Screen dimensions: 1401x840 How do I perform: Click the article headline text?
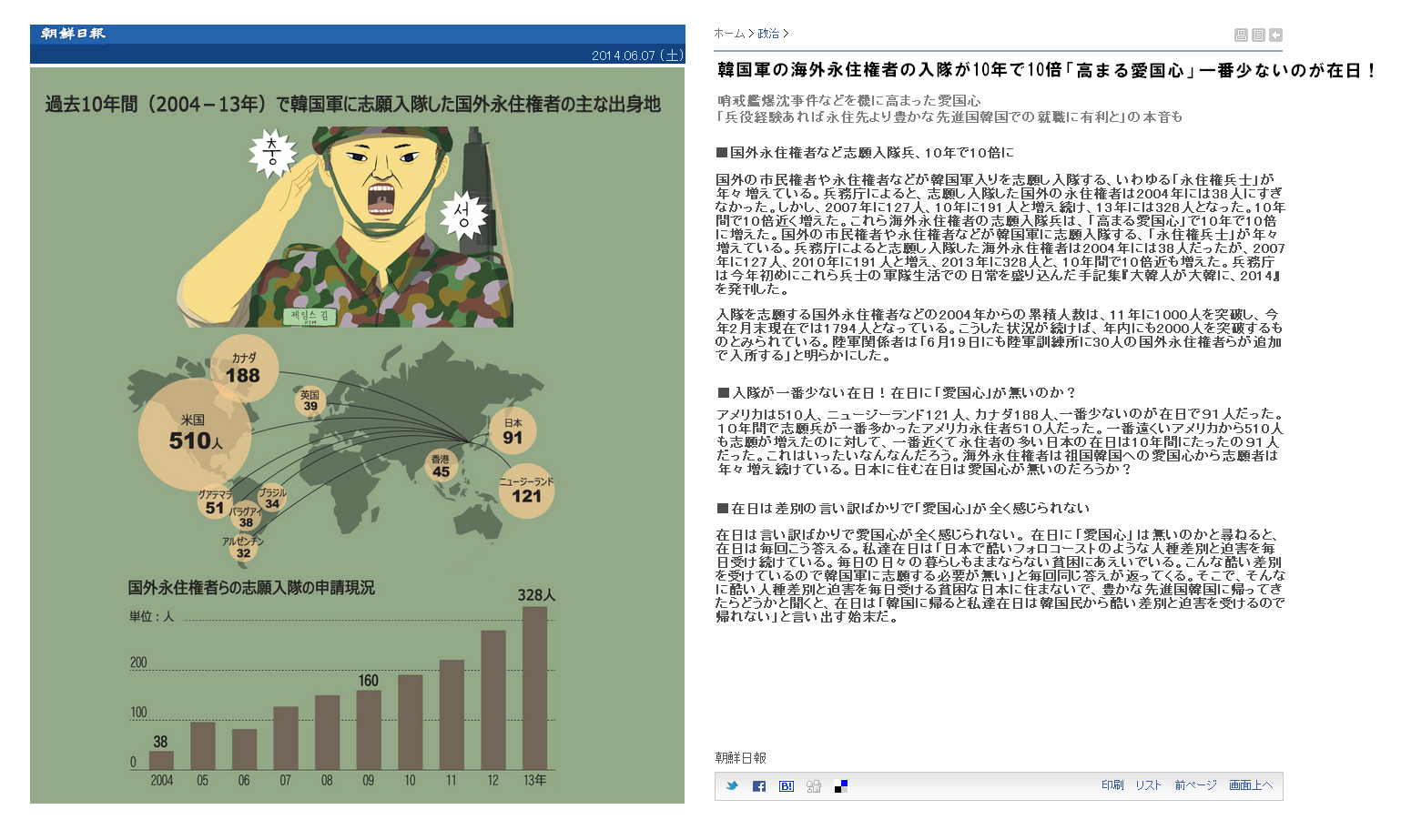point(1047,70)
